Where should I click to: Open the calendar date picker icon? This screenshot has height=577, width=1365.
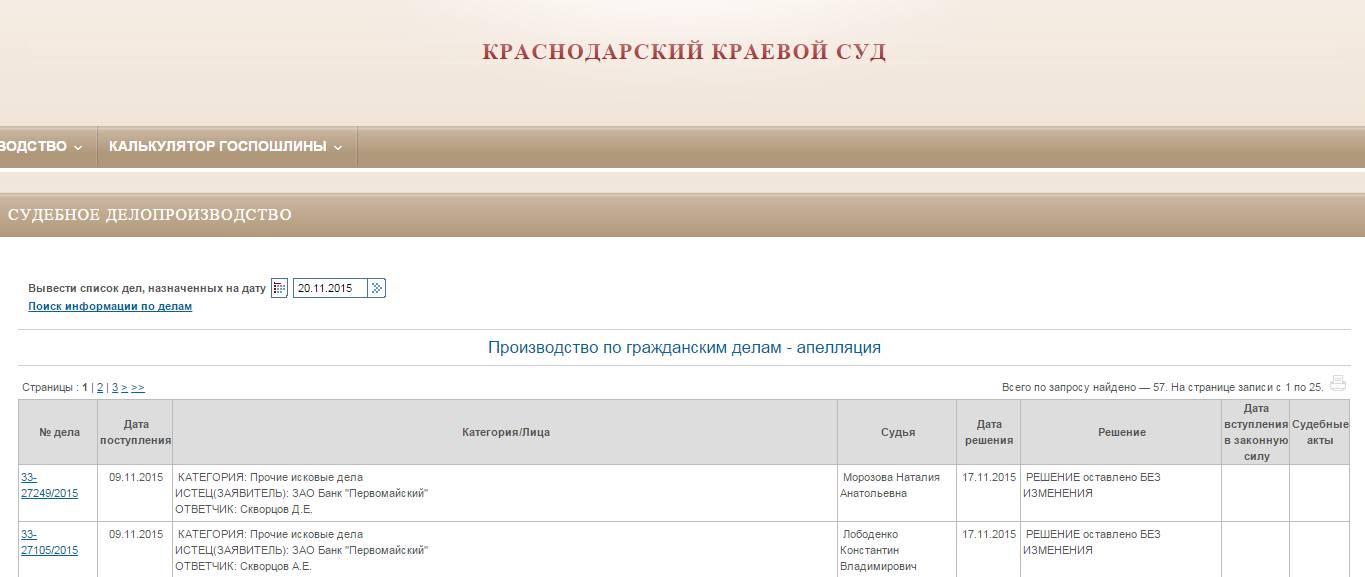(x=278, y=287)
